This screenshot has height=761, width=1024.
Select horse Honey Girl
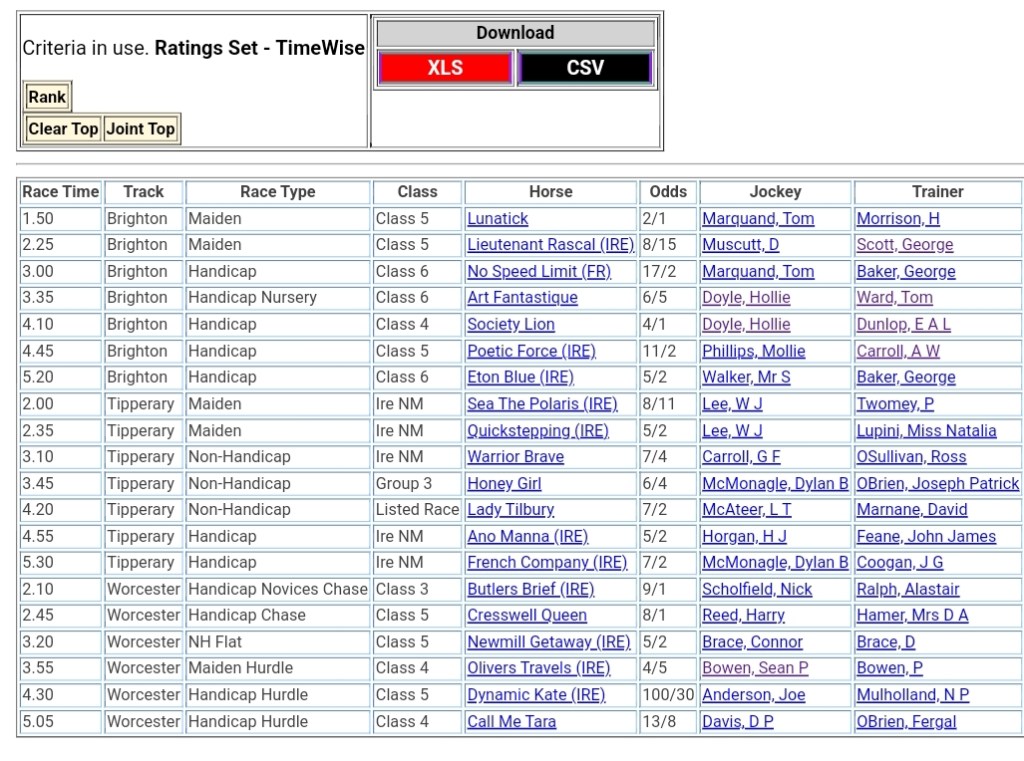(504, 484)
